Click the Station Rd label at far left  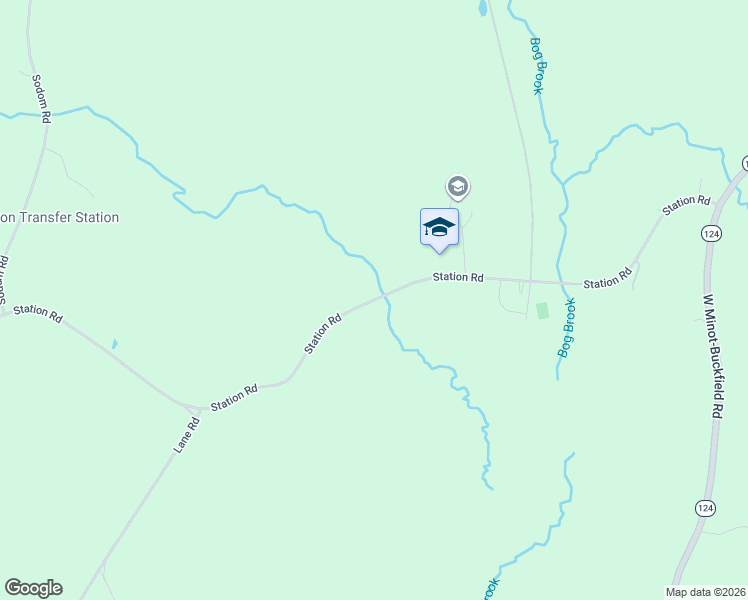tap(38, 314)
